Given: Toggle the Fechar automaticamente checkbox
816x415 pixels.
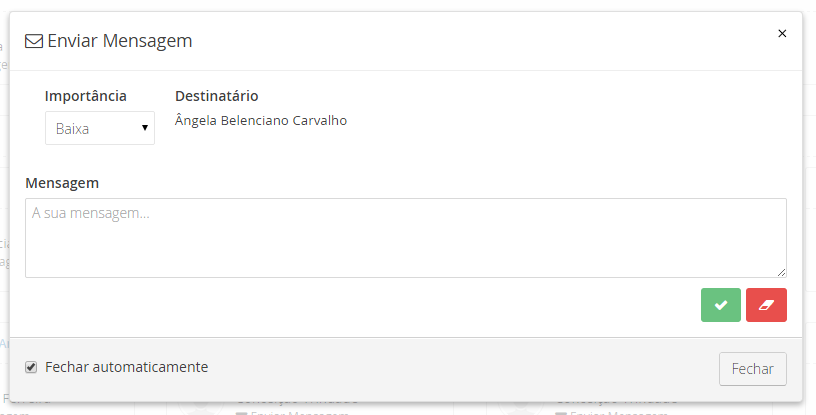Looking at the screenshot, I should pos(31,367).
